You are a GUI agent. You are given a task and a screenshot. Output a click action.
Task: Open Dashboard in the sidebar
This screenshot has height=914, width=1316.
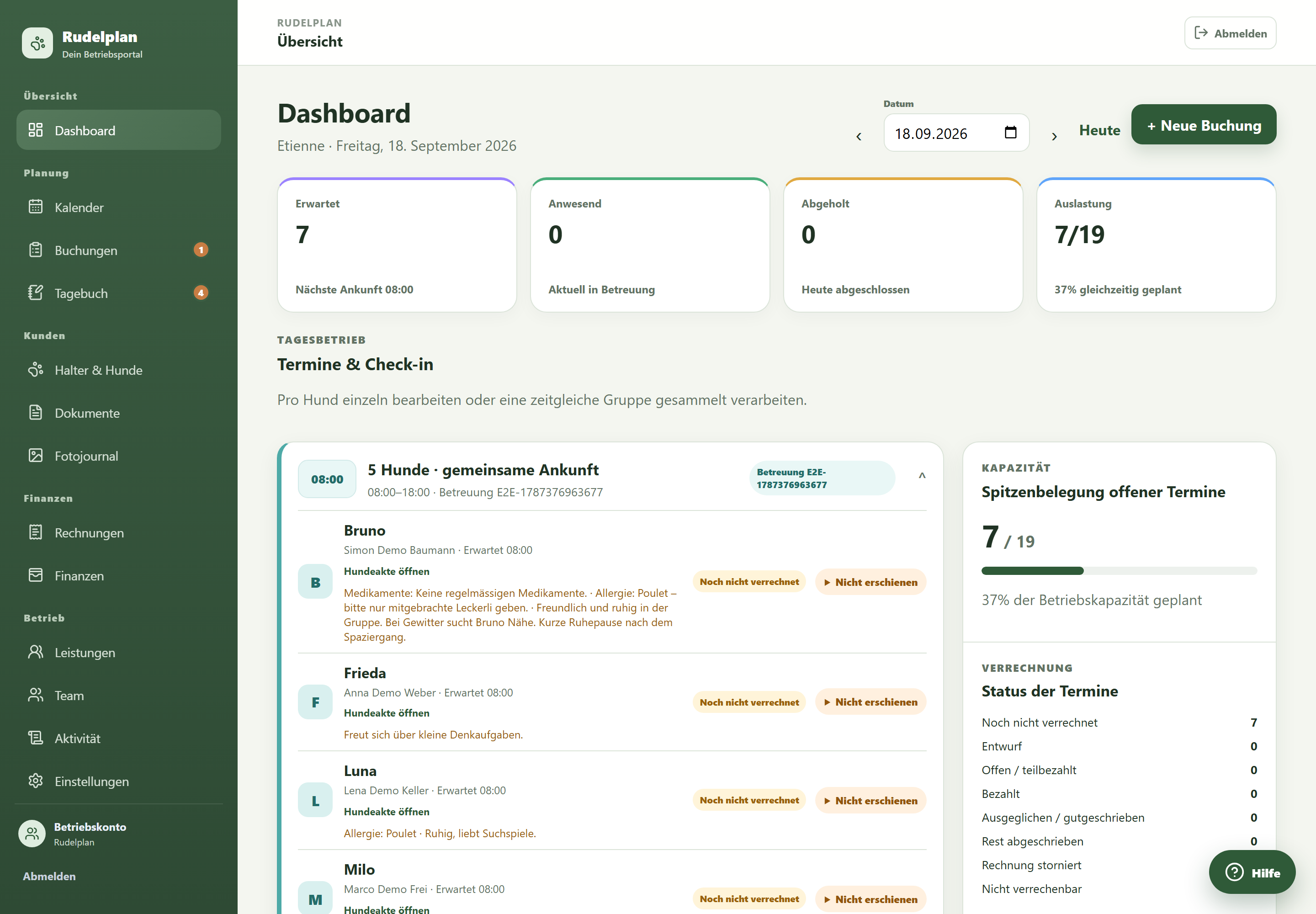point(118,130)
